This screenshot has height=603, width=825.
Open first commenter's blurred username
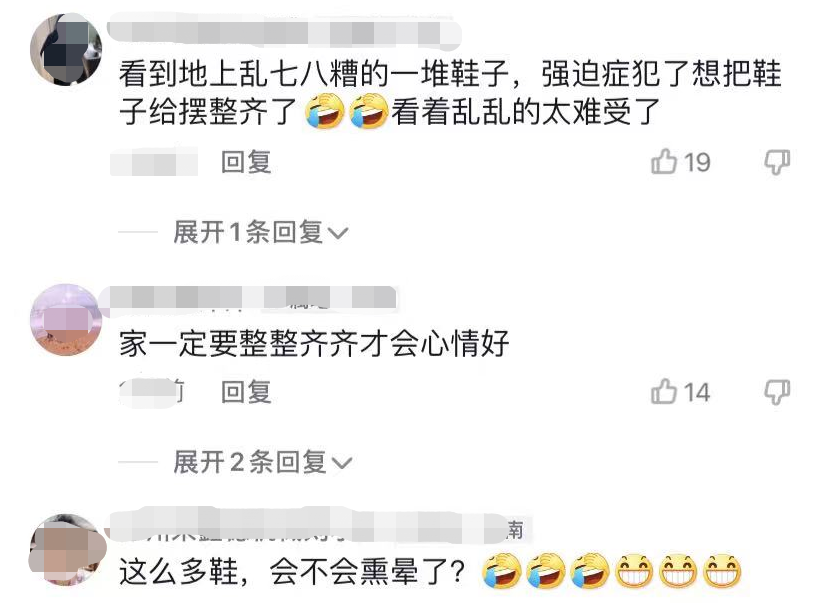(284, 31)
